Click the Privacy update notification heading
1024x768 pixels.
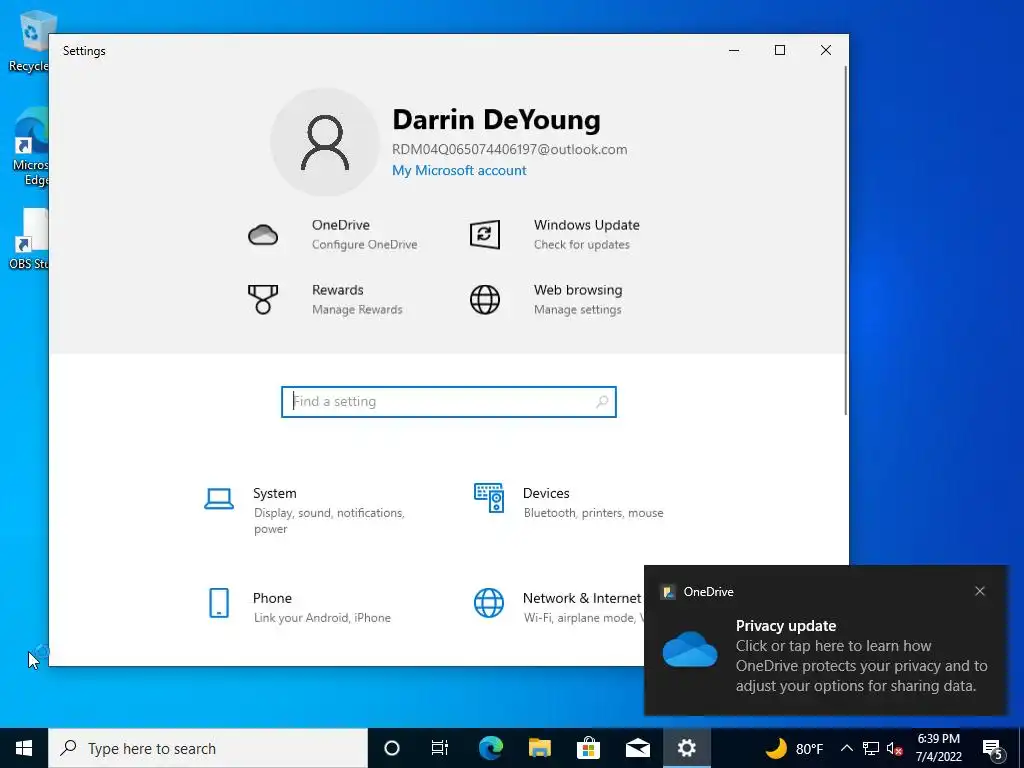tap(786, 626)
